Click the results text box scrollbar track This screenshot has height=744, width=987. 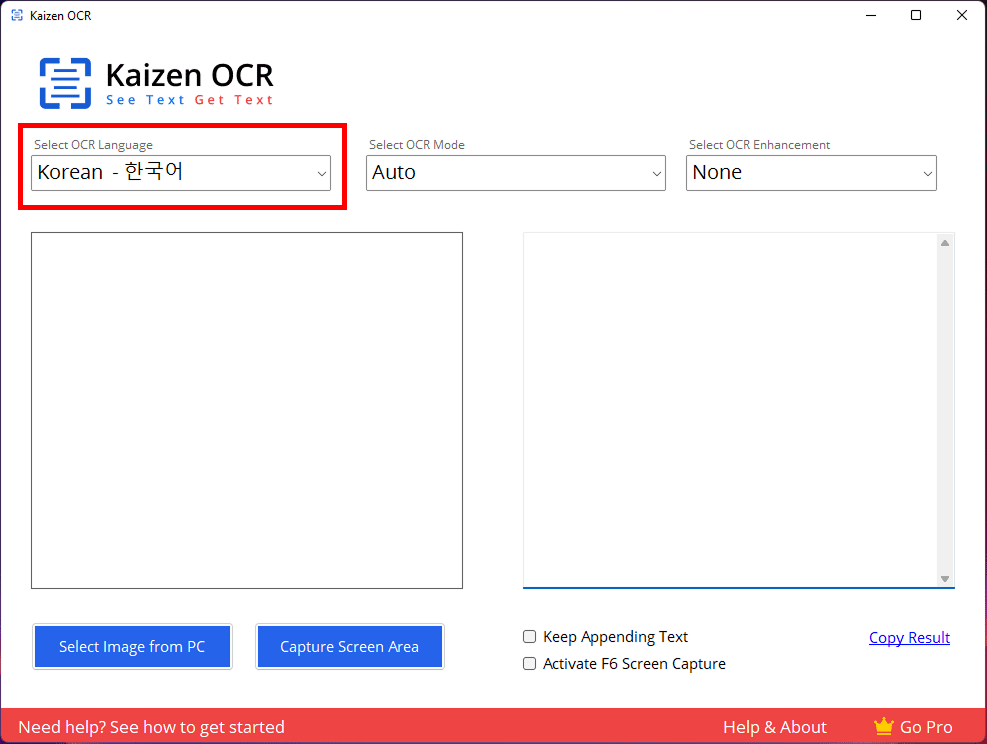pyautogui.click(x=945, y=410)
